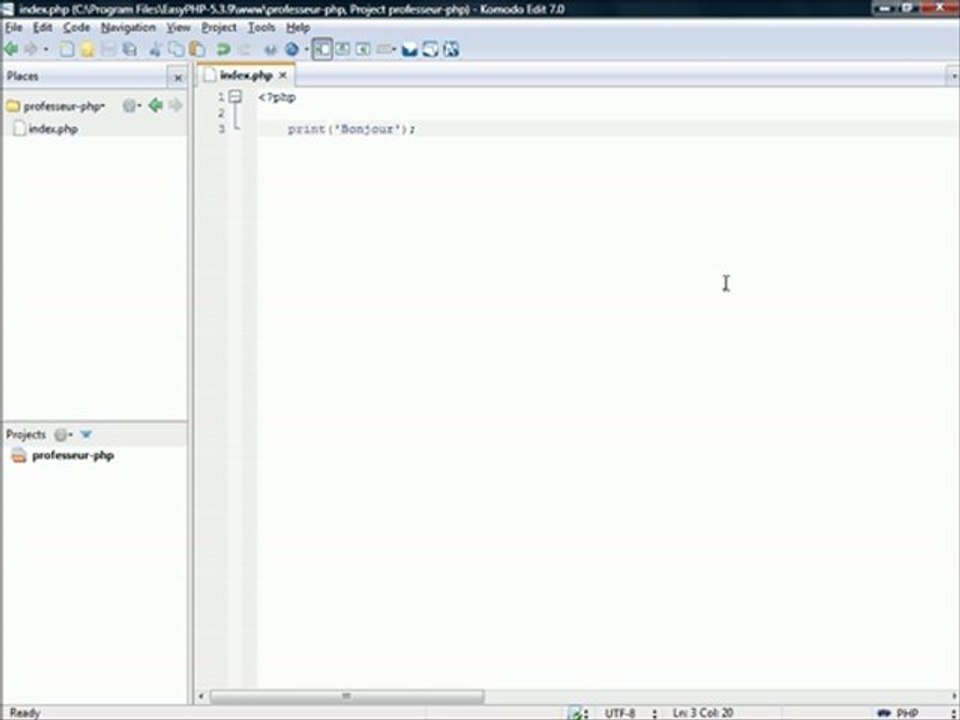Viewport: 960px width, 720px height.
Task: Click the left scroll arrow of editor scrollbar
Action: 201,696
